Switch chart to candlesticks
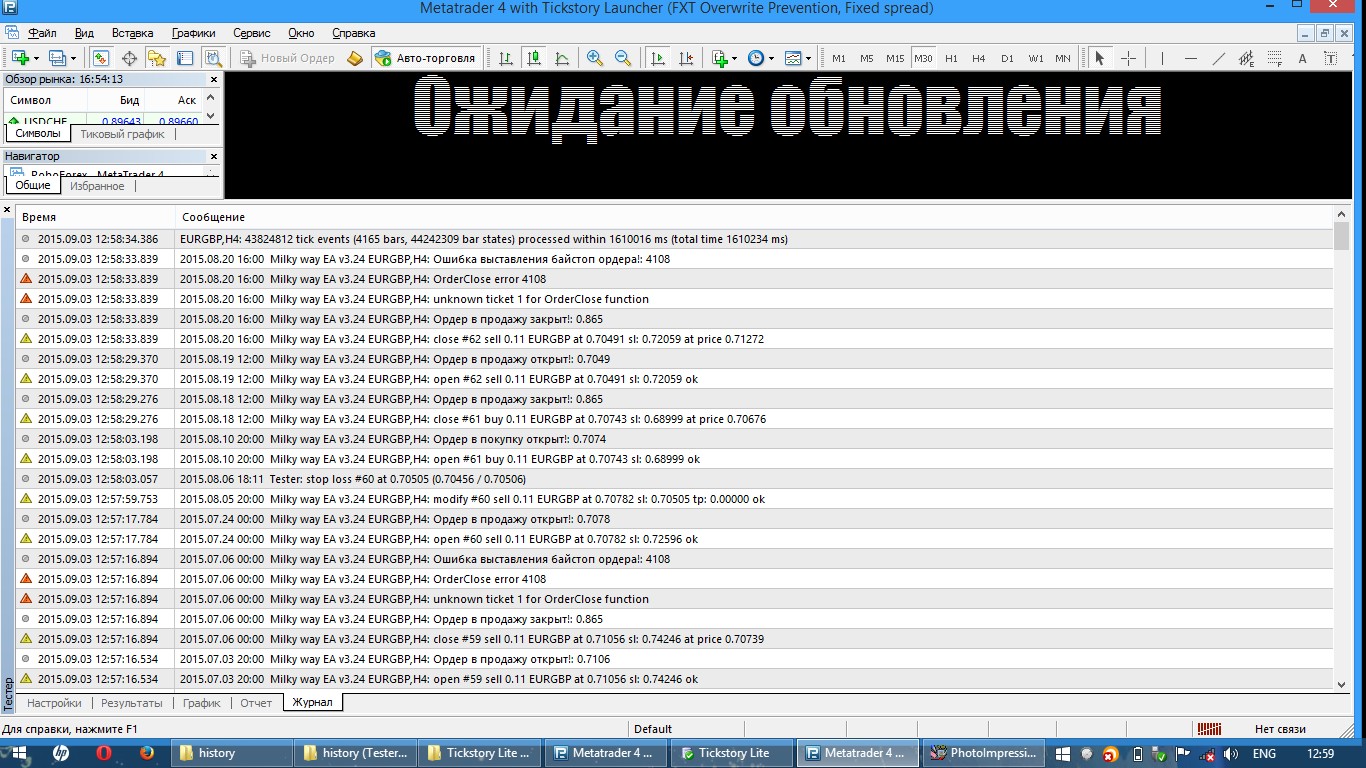This screenshot has width=1366, height=768. coord(534,58)
